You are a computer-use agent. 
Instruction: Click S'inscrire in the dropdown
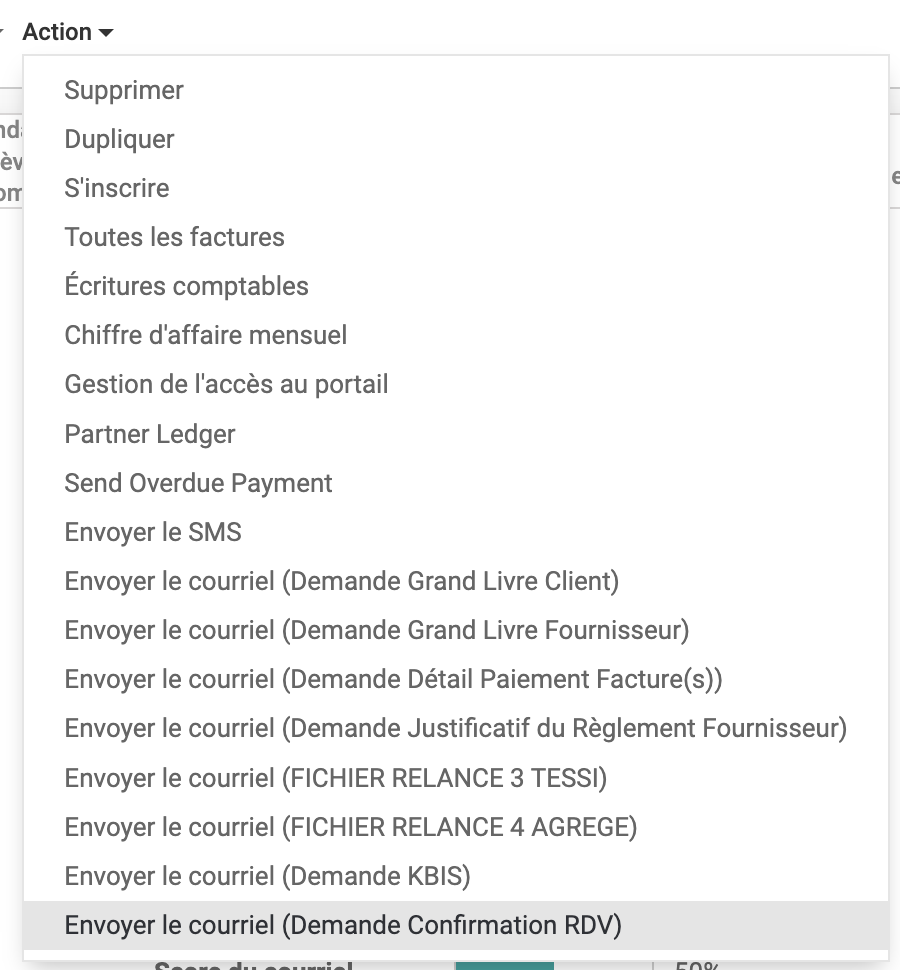(456, 188)
